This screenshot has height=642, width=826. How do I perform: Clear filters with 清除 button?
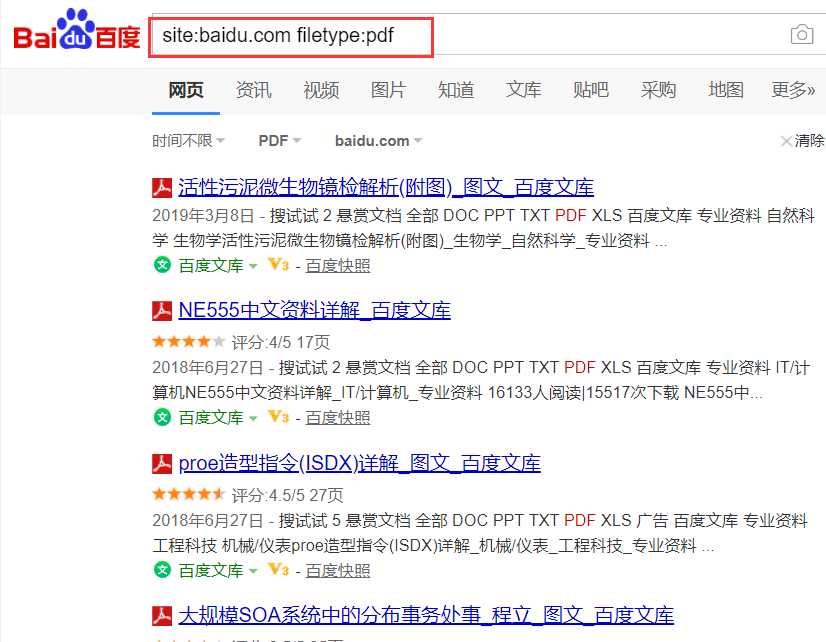[802, 141]
